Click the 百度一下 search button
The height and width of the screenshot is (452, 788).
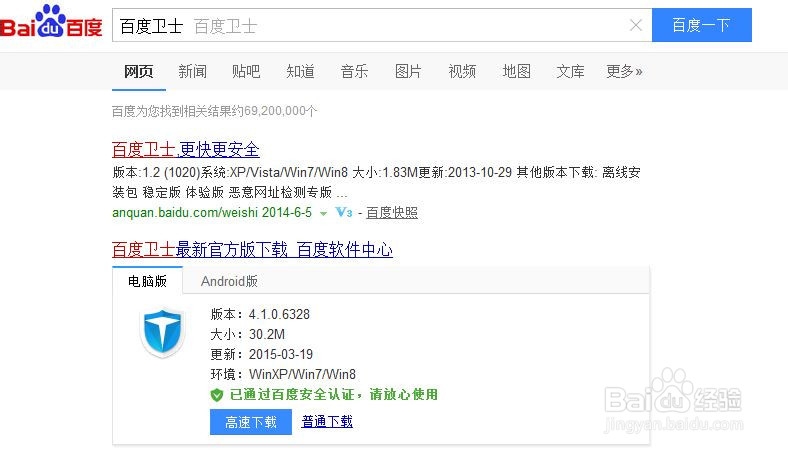pyautogui.click(x=702, y=25)
